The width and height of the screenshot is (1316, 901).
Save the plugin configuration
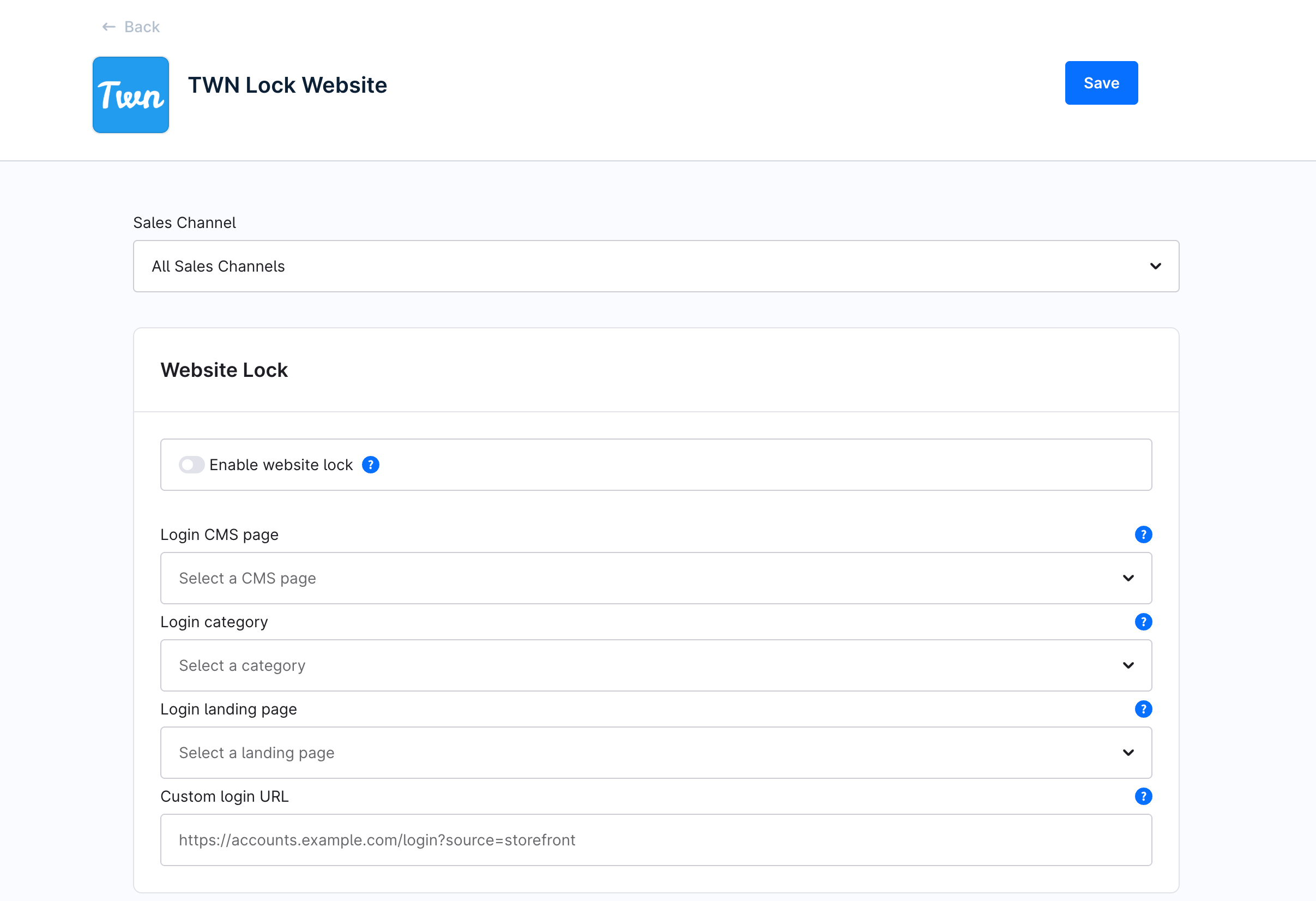[1101, 83]
